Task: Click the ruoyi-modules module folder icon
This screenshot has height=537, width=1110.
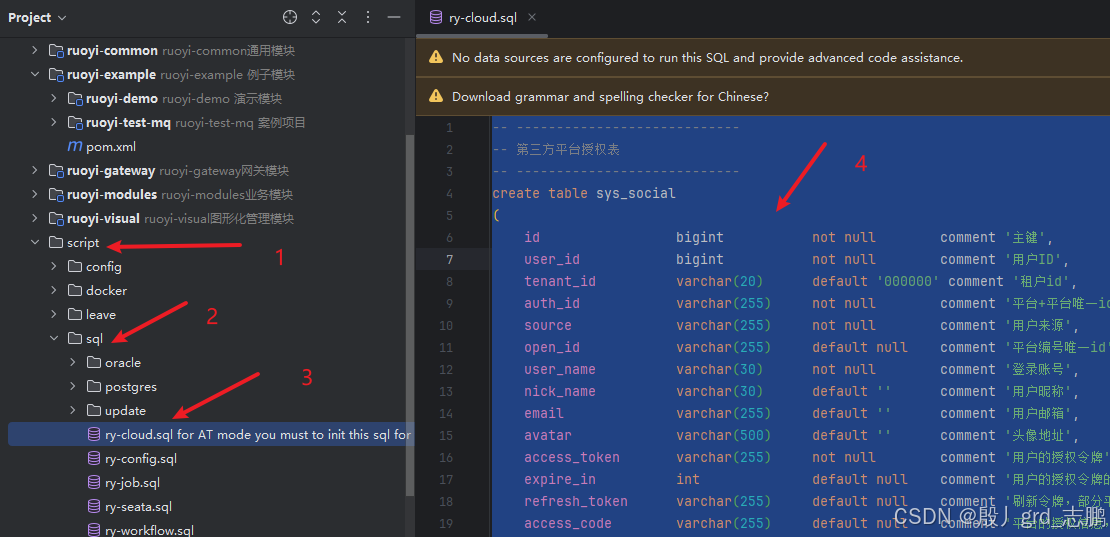Action: pyautogui.click(x=56, y=195)
